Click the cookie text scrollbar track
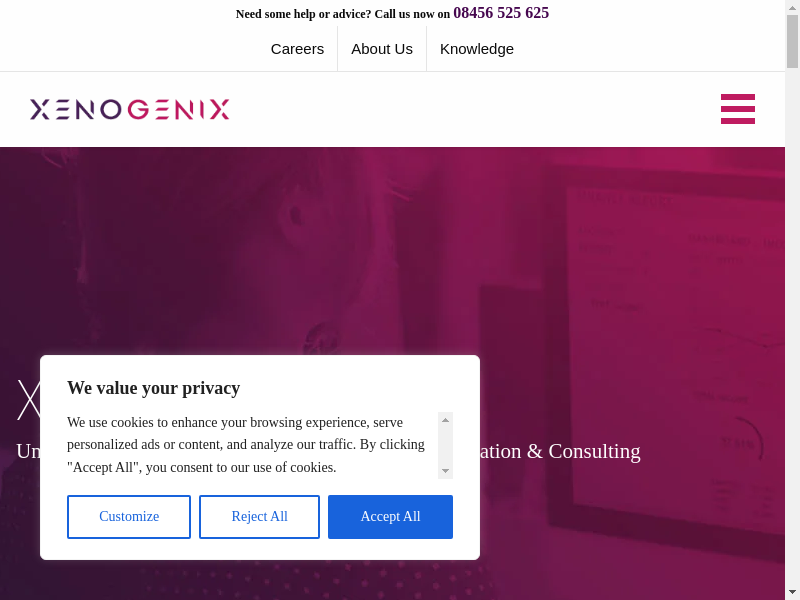Viewport: 800px width, 600px height. pyautogui.click(x=445, y=446)
